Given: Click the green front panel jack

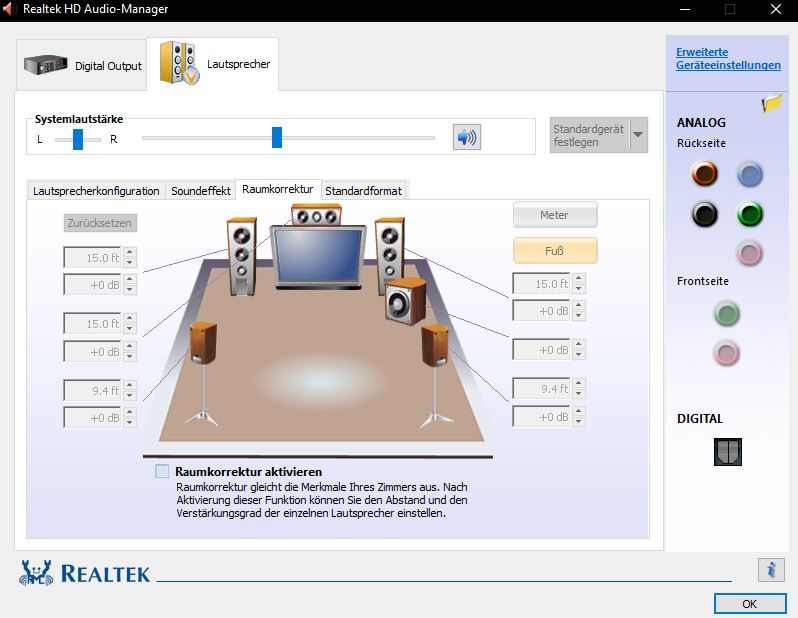Looking at the screenshot, I should click(727, 313).
